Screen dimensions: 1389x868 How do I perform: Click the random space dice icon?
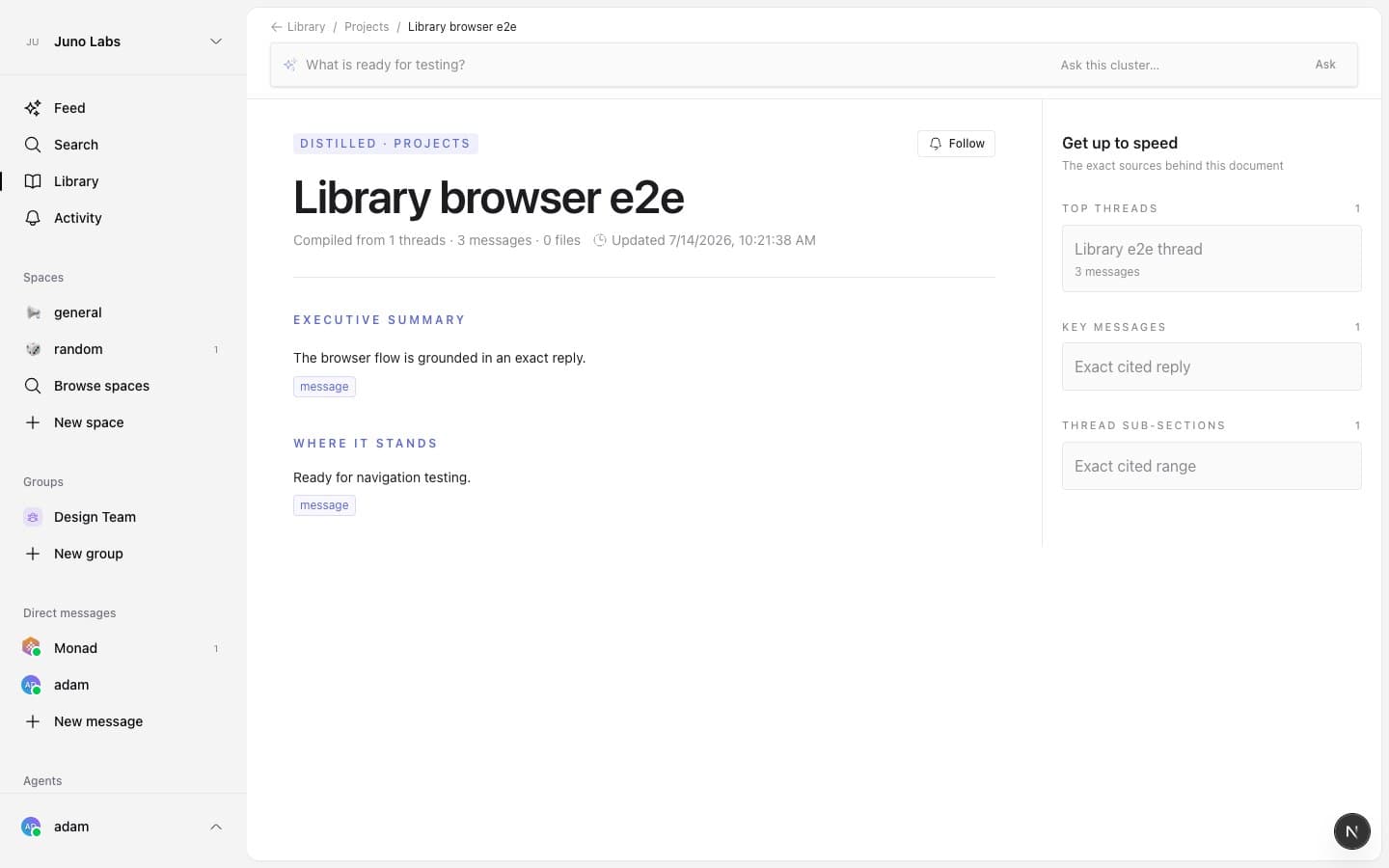[33, 349]
